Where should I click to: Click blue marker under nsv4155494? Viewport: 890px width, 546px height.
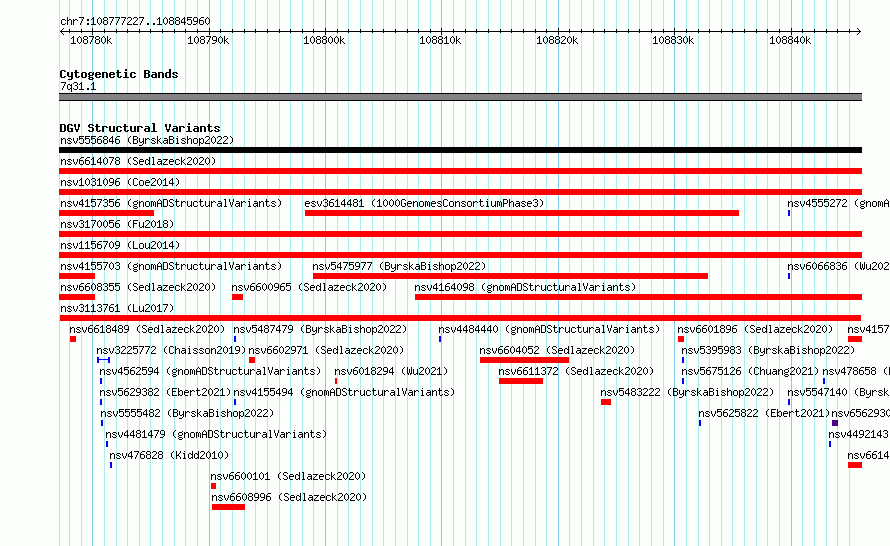235,402
